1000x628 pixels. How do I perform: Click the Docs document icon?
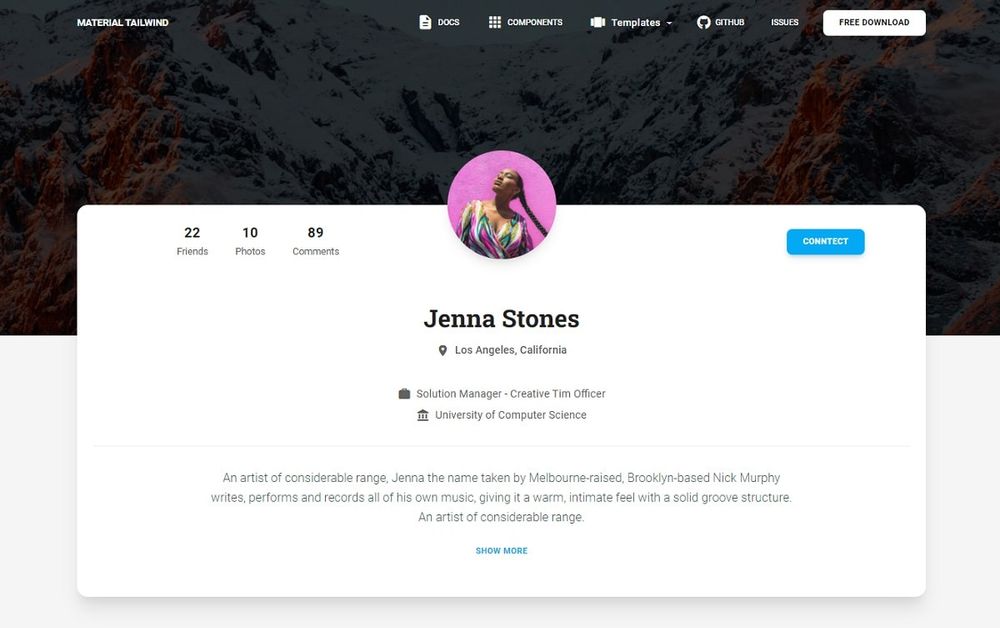(425, 22)
